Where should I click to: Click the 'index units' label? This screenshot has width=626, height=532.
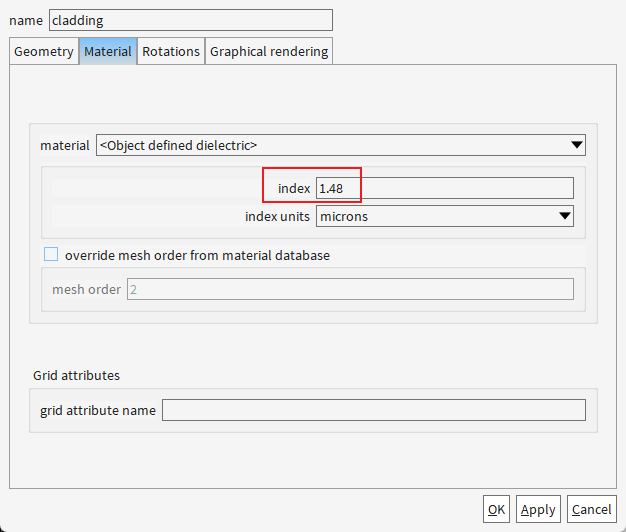(277, 216)
